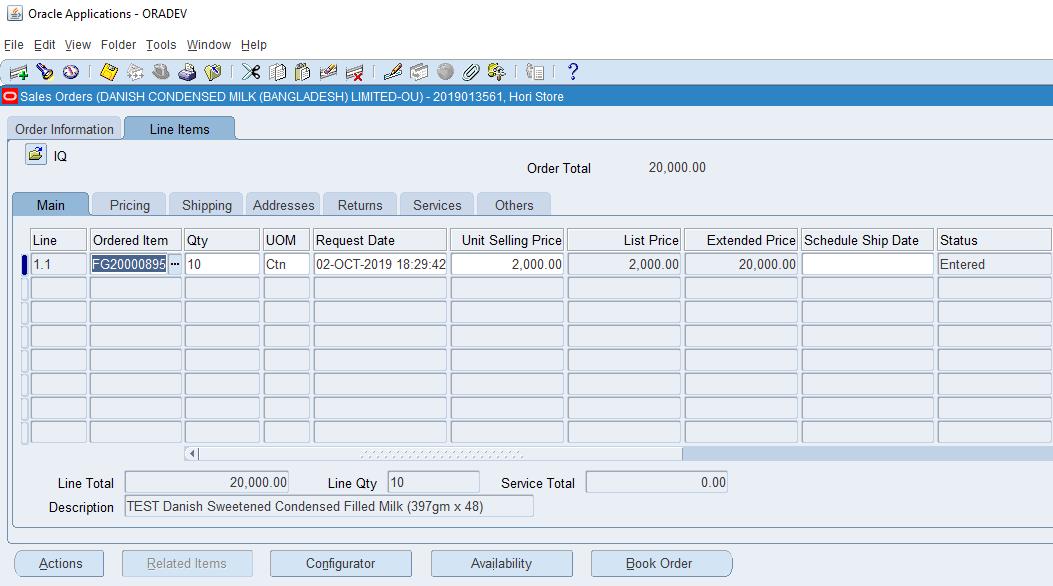Click the Attachments paperclip icon
The width and height of the screenshot is (1053, 586).
coord(471,72)
